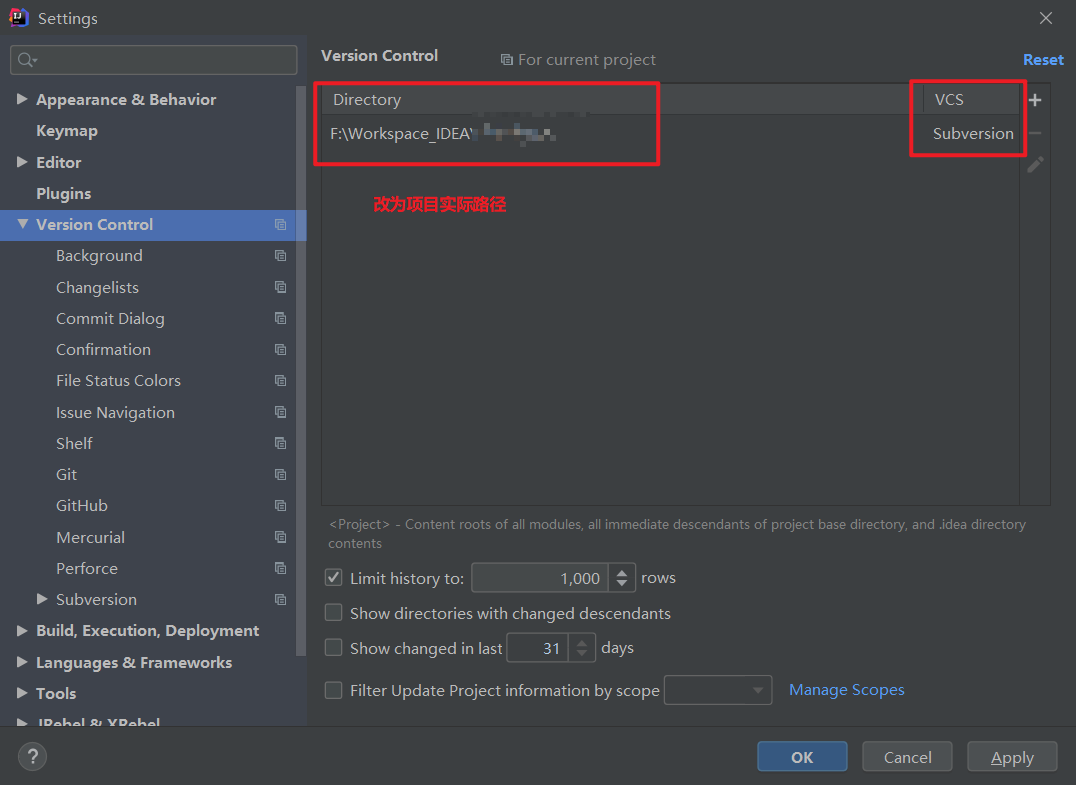1076x785 pixels.
Task: Click the project icon beside Changelists
Action: tap(281, 287)
